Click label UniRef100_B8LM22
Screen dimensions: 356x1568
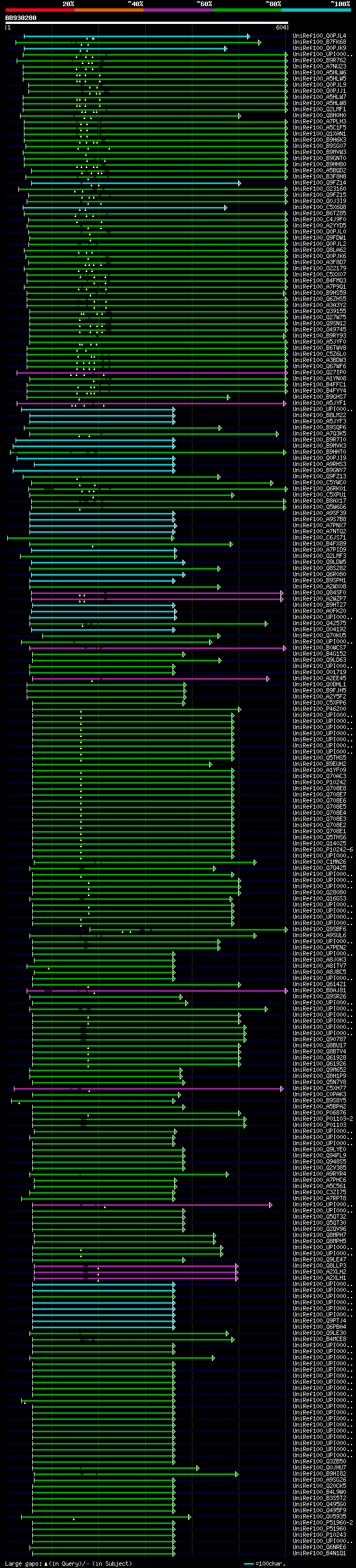[x=319, y=415]
